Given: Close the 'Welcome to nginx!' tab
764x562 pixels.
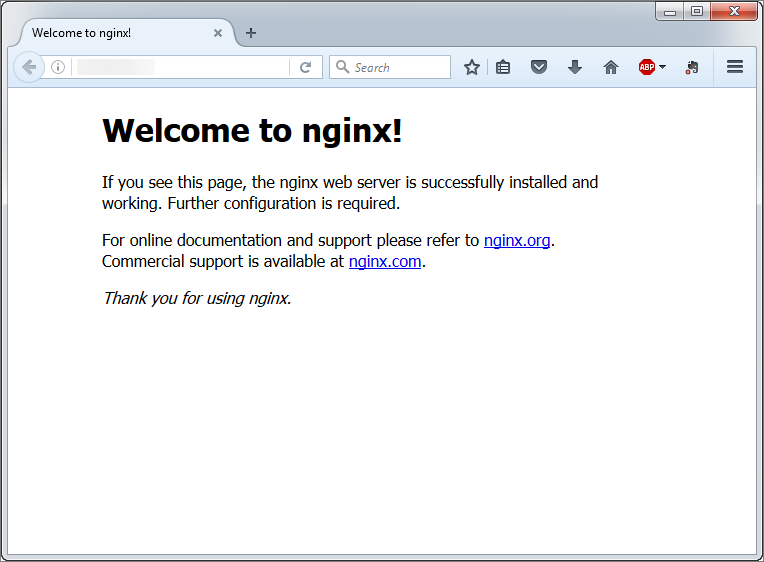Looking at the screenshot, I should click(218, 33).
